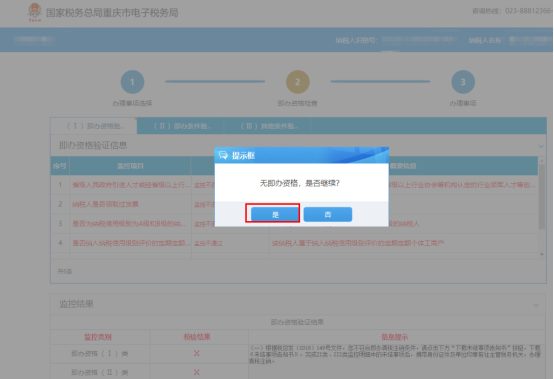Click the 校验结果 column header
The height and width of the screenshot is (379, 554).
tap(197, 337)
